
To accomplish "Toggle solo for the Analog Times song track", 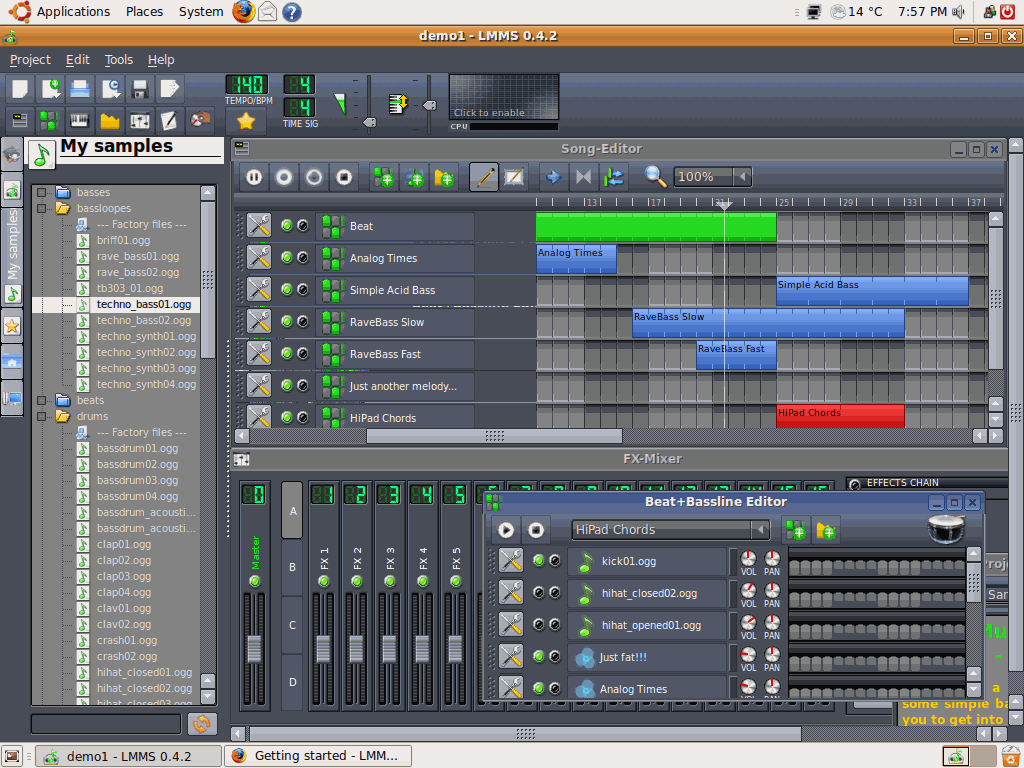I will 303,258.
